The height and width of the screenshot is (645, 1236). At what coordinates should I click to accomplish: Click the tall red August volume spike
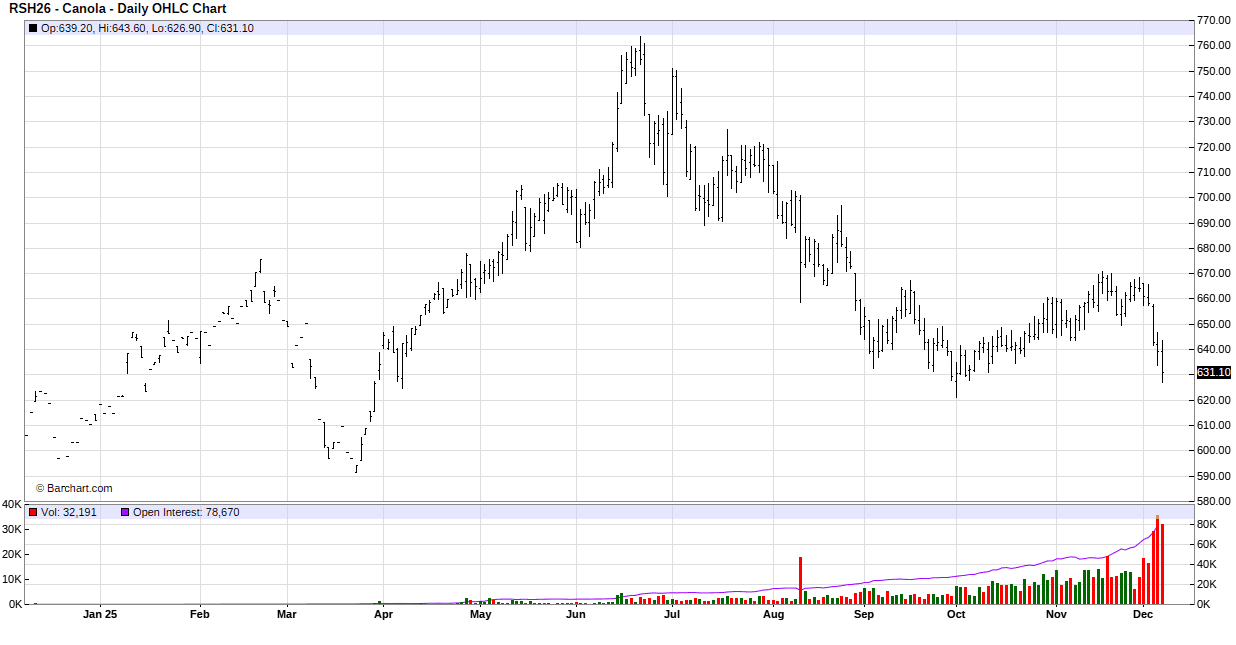tap(800, 580)
